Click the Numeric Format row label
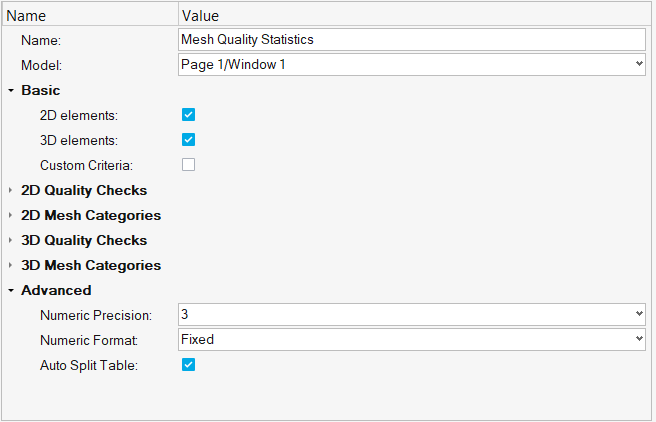The width and height of the screenshot is (656, 422). (89, 340)
